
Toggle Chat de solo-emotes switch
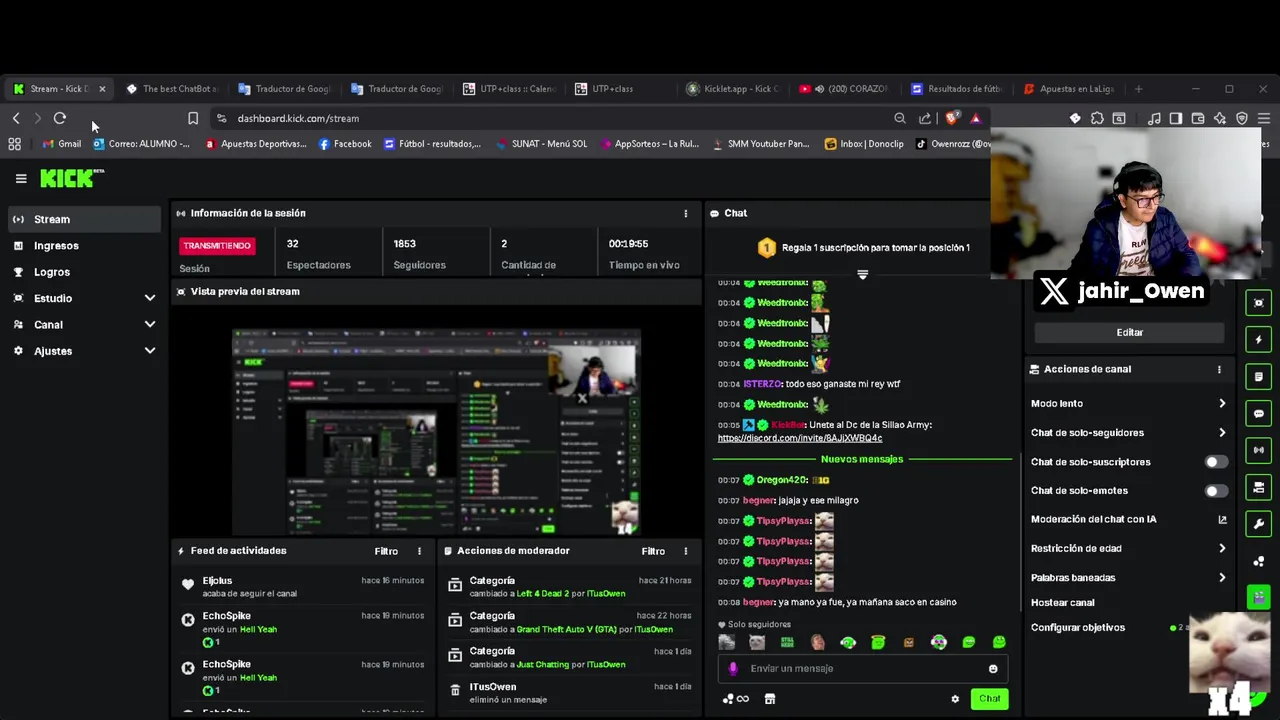1216,491
